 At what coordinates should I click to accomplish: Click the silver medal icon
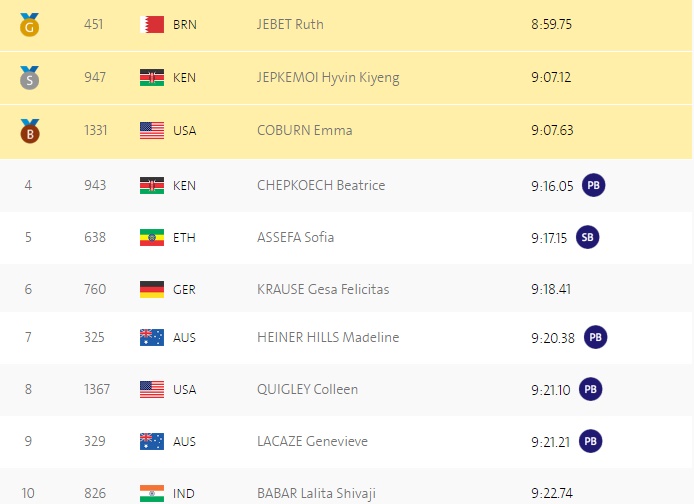tap(29, 78)
